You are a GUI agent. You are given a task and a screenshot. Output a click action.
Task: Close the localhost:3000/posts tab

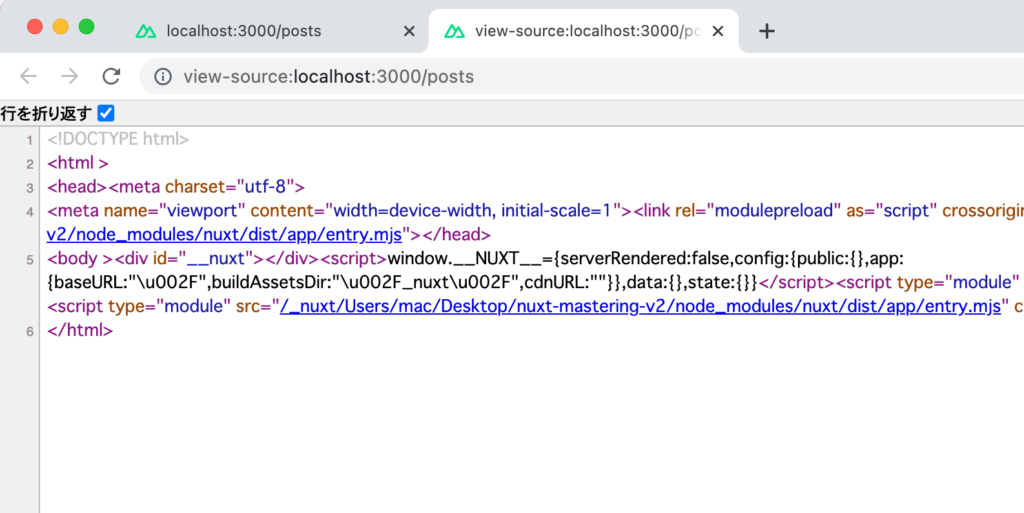[x=408, y=31]
